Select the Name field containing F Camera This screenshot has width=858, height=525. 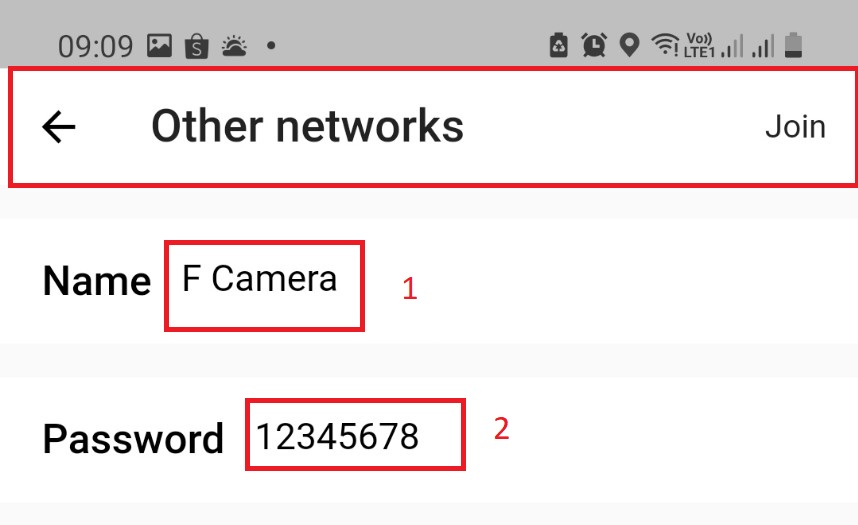[264, 285]
